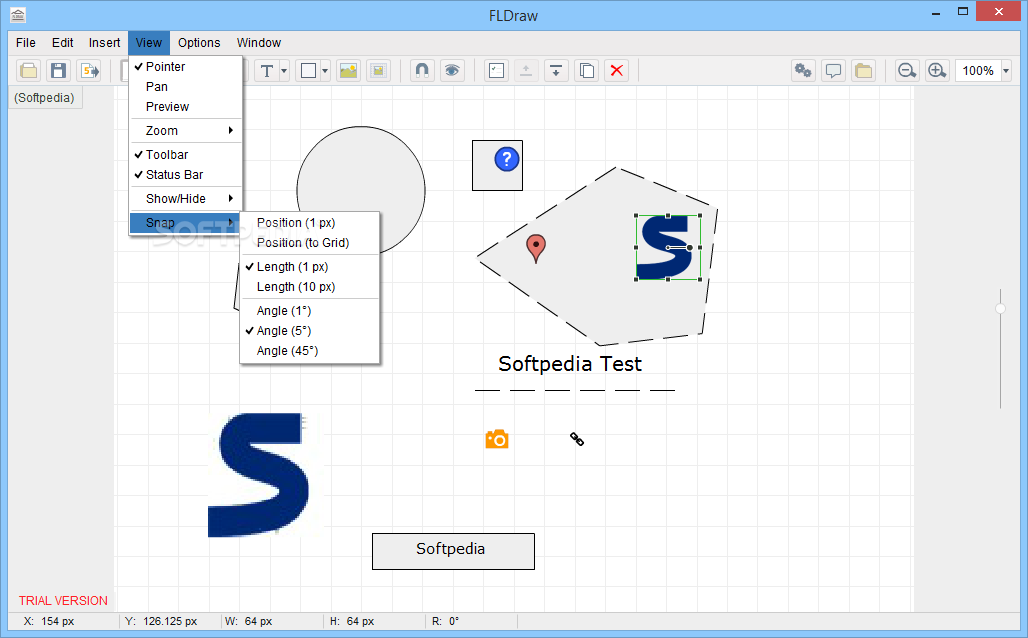Click the red X delete icon
1028x638 pixels.
tap(616, 70)
